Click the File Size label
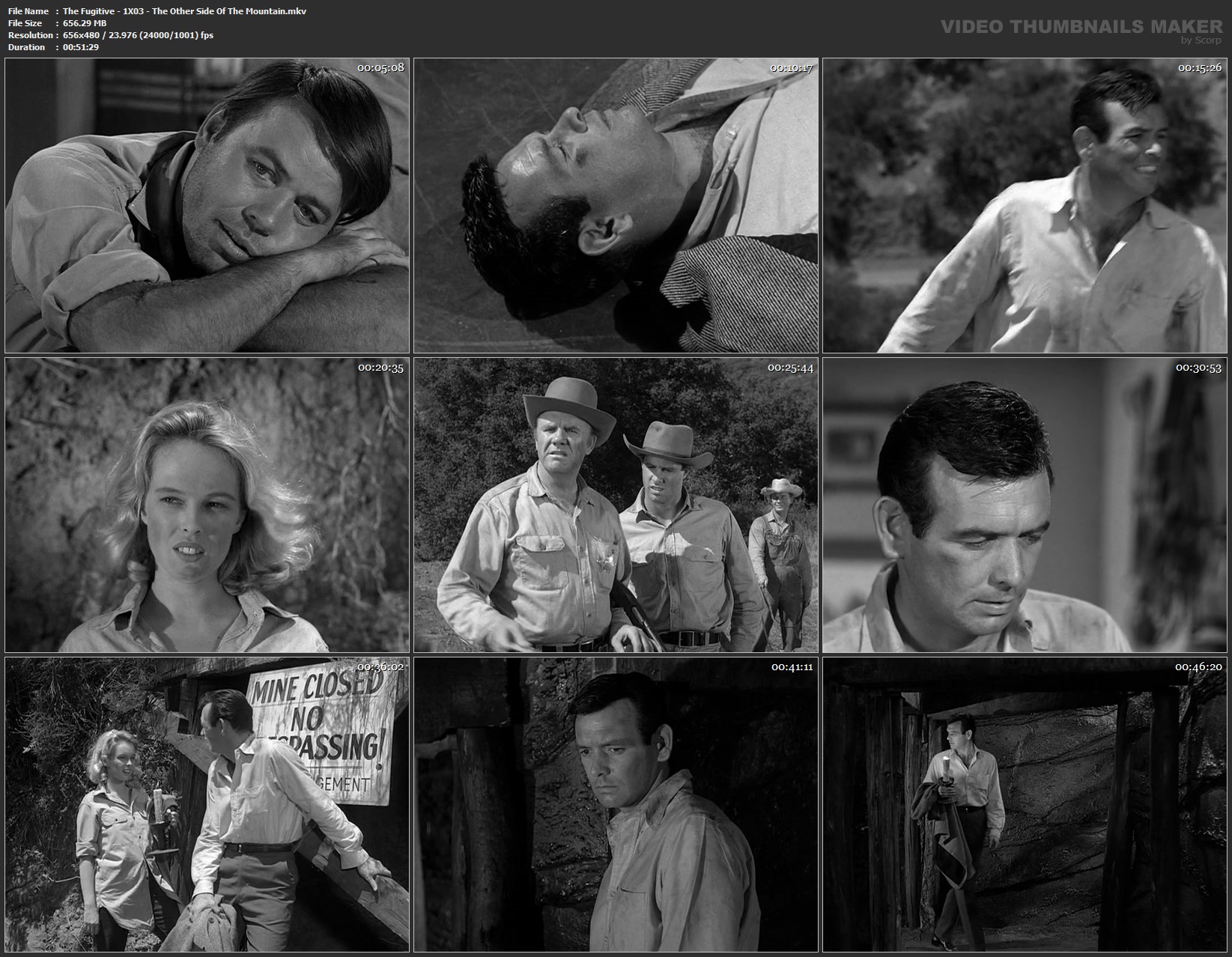The width and height of the screenshot is (1232, 957). coord(25,23)
